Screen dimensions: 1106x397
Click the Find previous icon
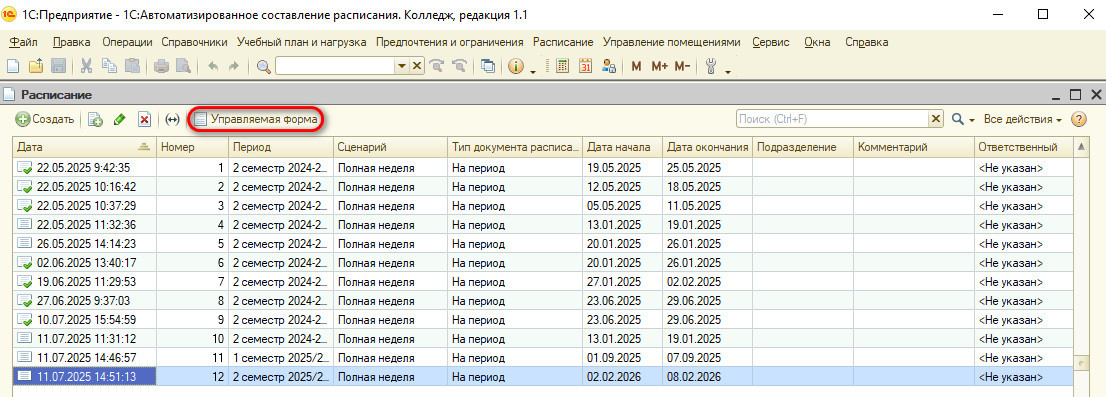(x=459, y=66)
